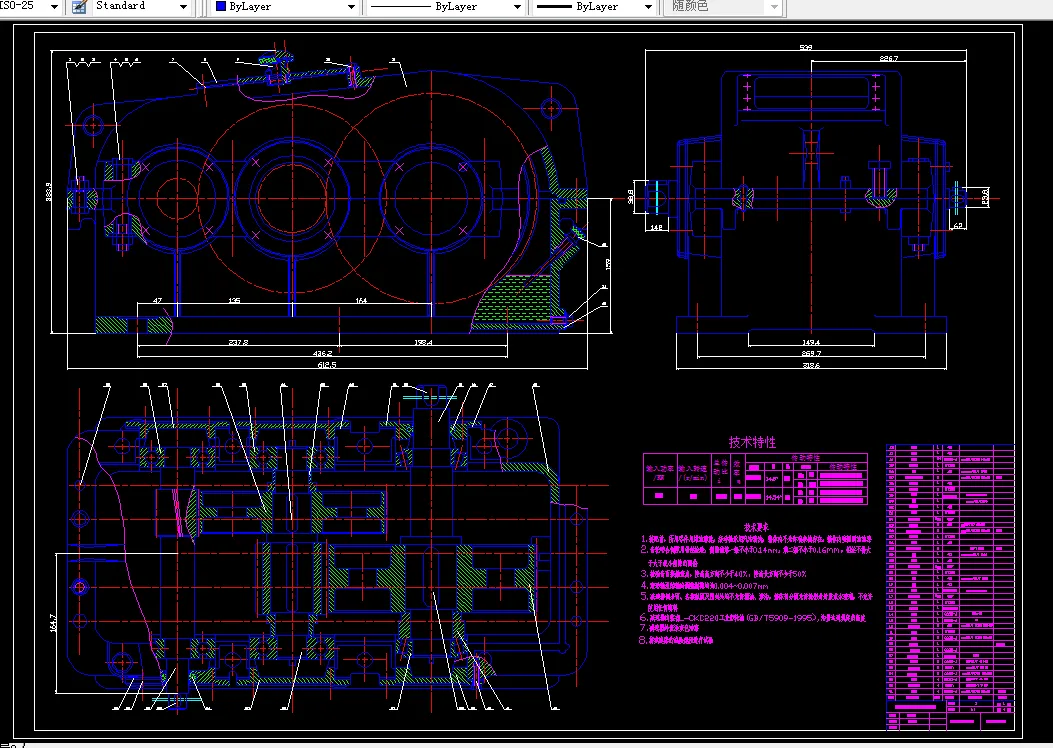Open the color ByLayer dropdown arrow
Viewport: 1053px width, 748px height.
click(x=350, y=6)
